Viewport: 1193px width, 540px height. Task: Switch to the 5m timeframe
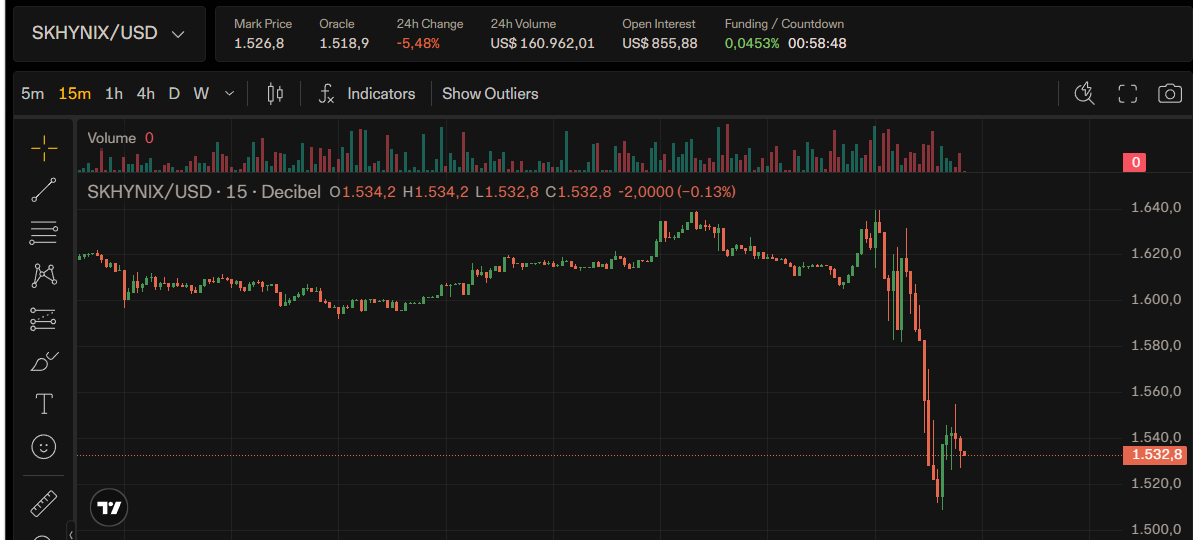(x=33, y=94)
